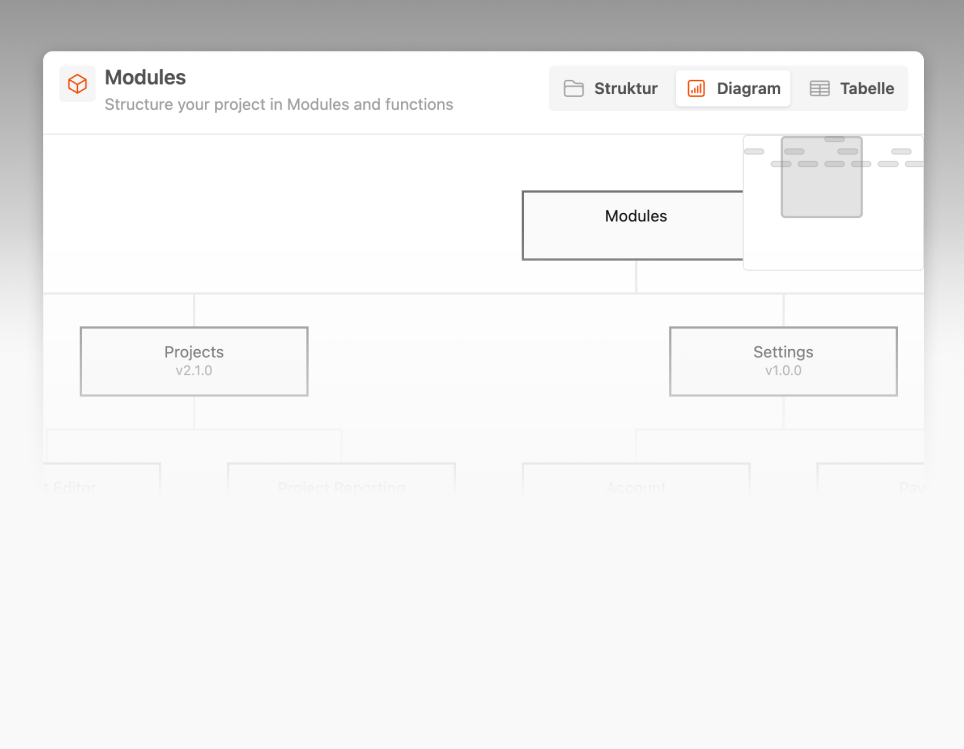Switch to the Struktur view tab
The image size is (964, 749).
pos(611,88)
